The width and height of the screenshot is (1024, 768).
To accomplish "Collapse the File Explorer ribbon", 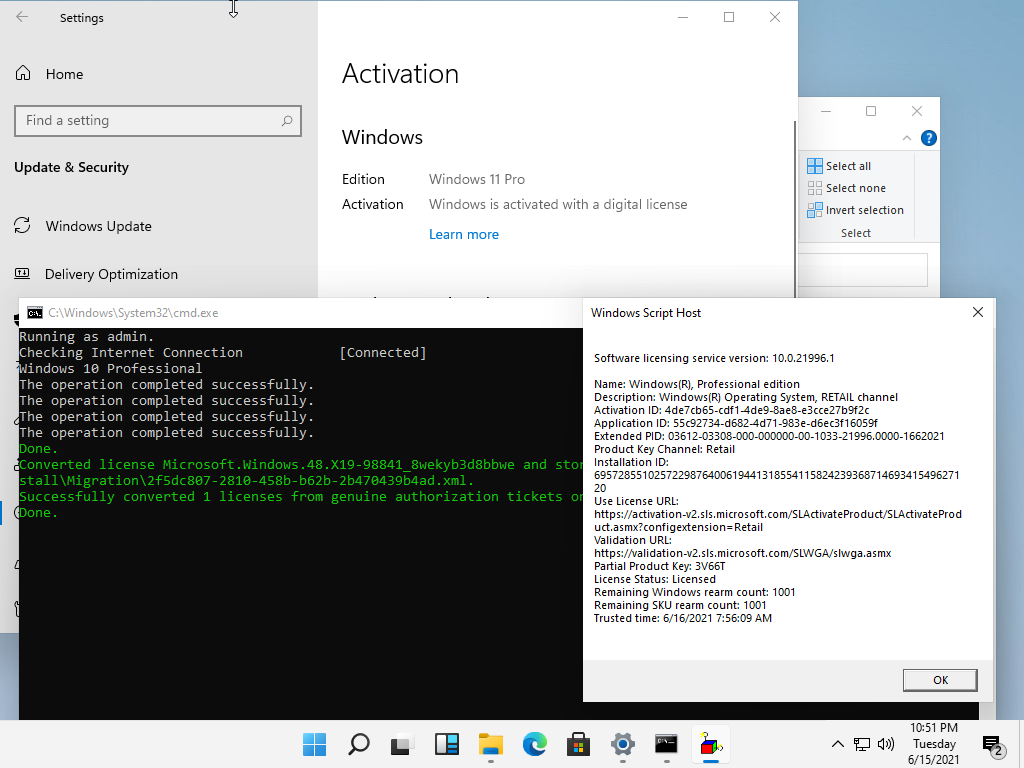I will [x=907, y=139].
